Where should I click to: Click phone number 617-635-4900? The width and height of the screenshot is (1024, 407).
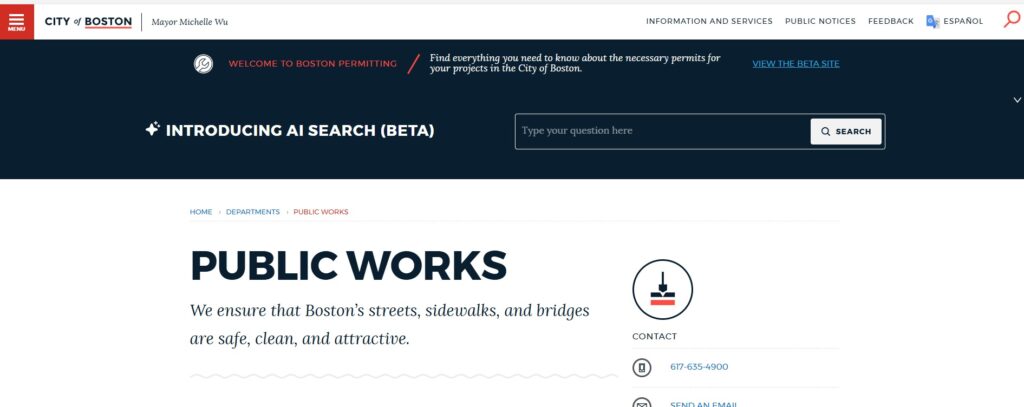(x=699, y=367)
